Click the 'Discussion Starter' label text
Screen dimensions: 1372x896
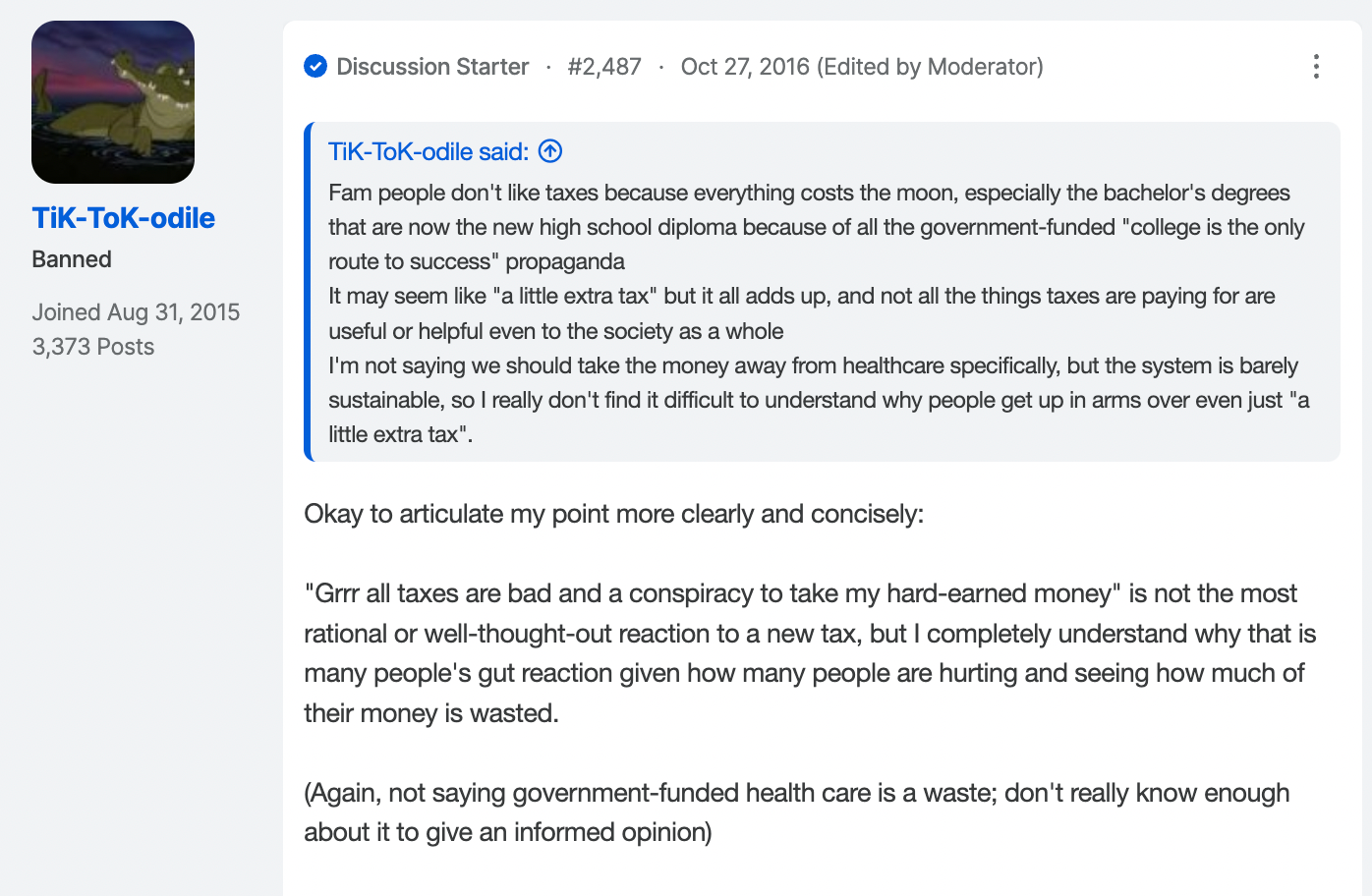(432, 67)
